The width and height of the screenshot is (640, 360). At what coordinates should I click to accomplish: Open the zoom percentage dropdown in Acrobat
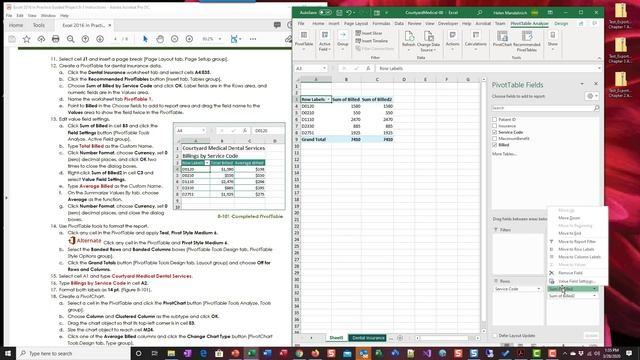[220, 39]
